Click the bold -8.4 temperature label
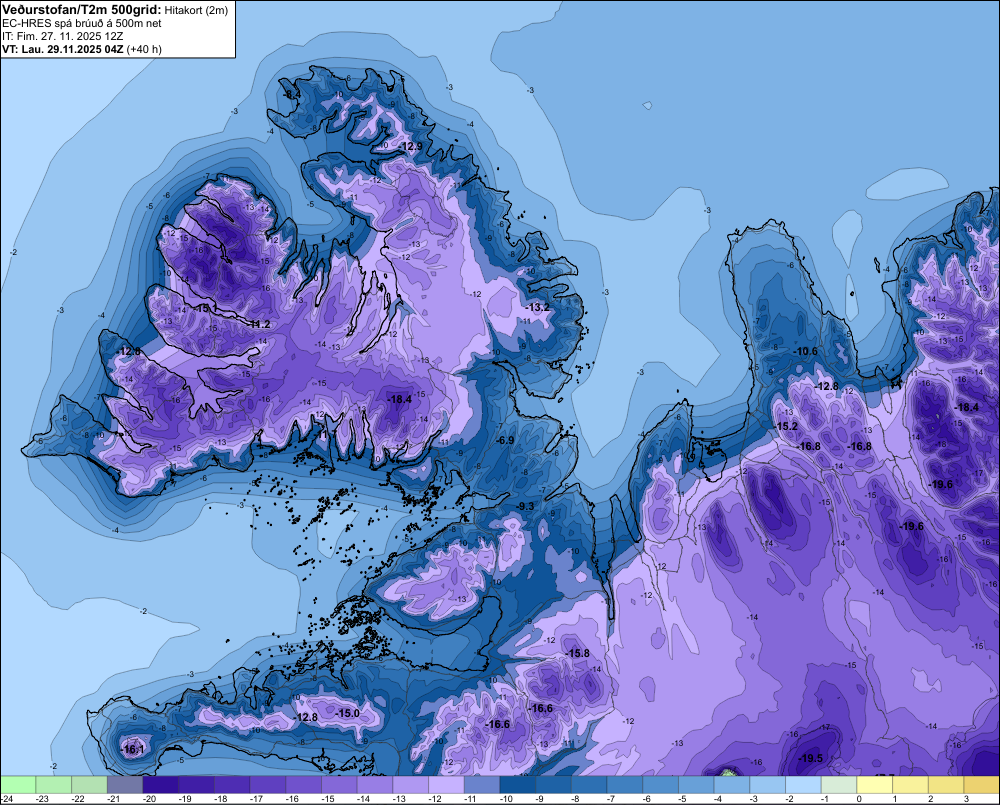 [291, 94]
